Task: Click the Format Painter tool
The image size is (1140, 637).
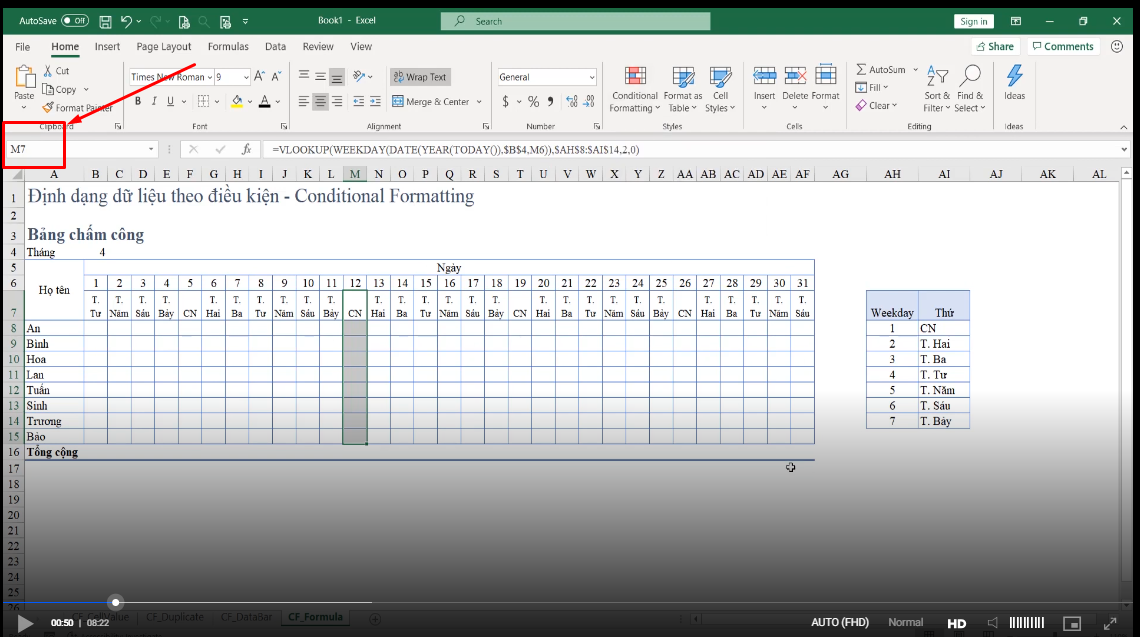Action: [77, 108]
